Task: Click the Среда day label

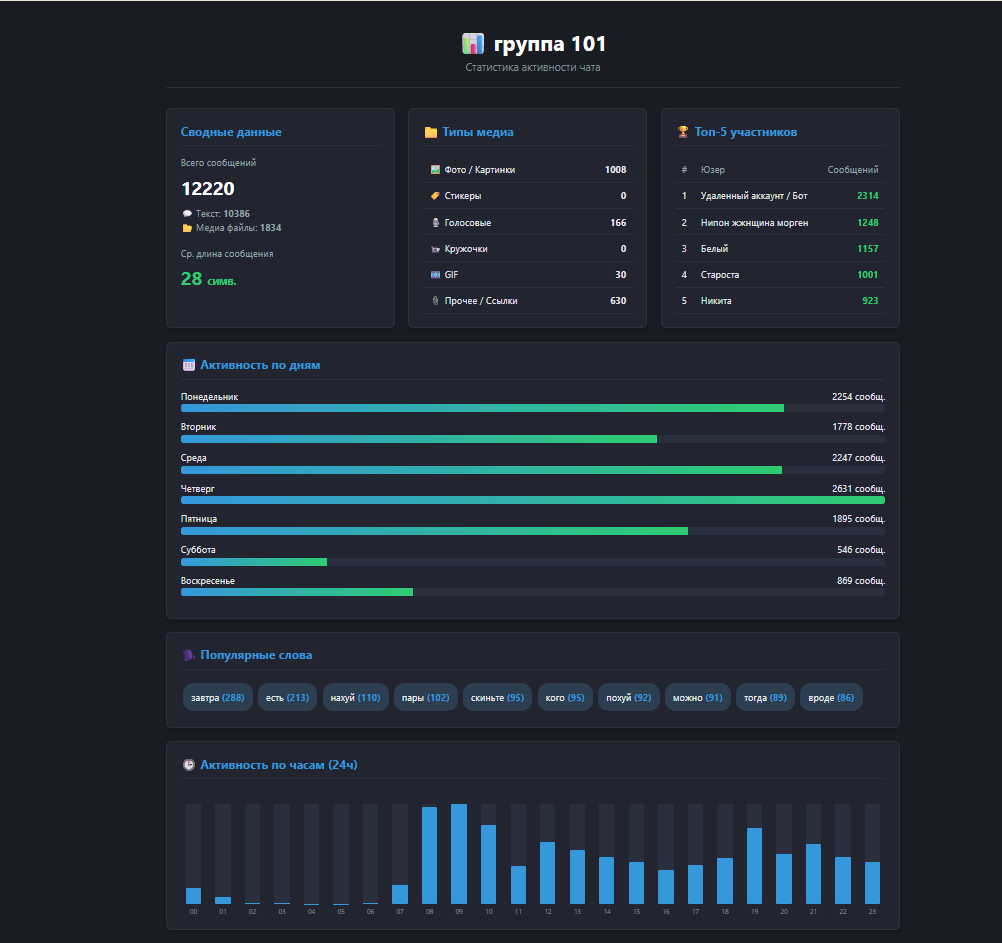Action: point(194,458)
